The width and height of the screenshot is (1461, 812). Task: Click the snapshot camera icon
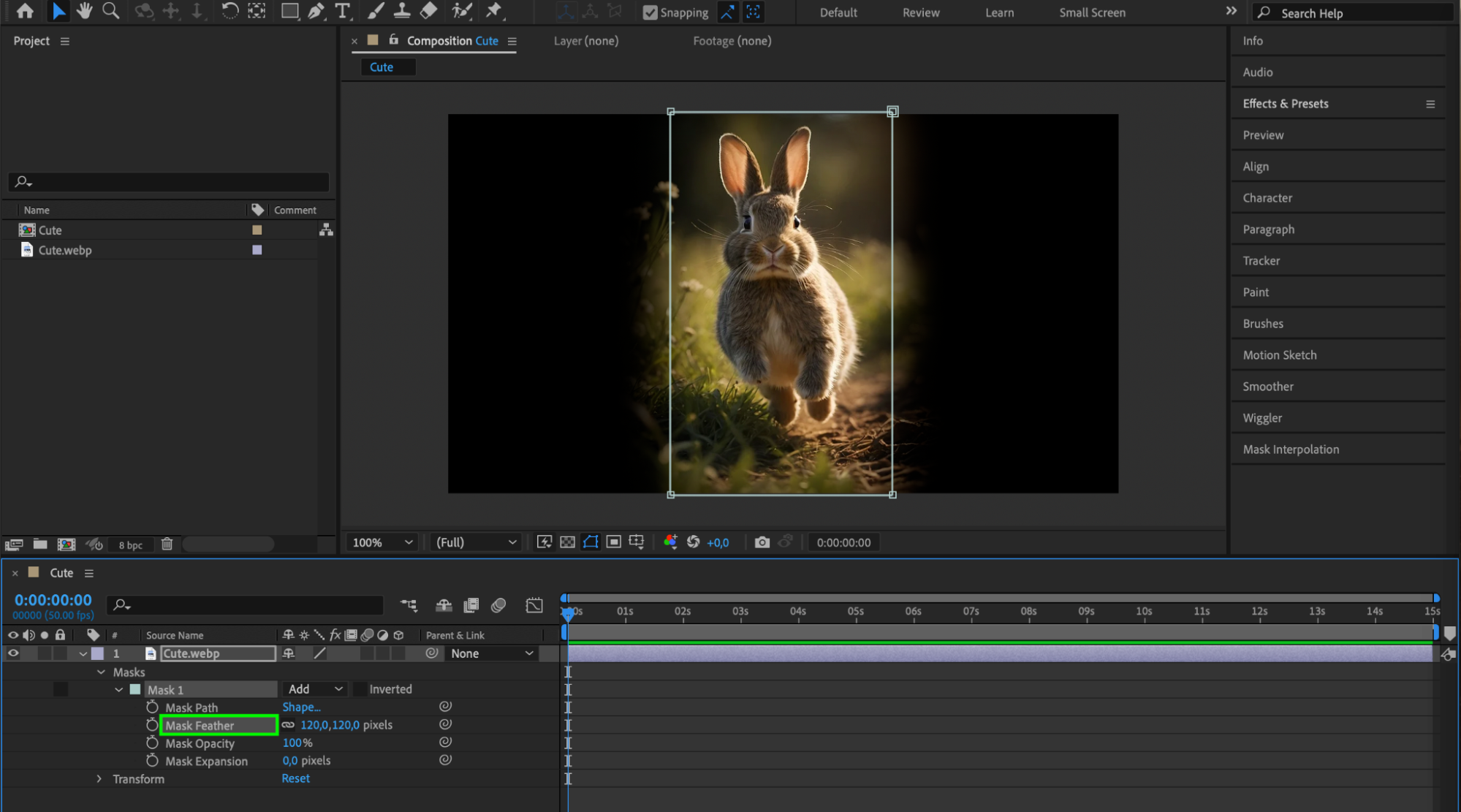pos(762,542)
